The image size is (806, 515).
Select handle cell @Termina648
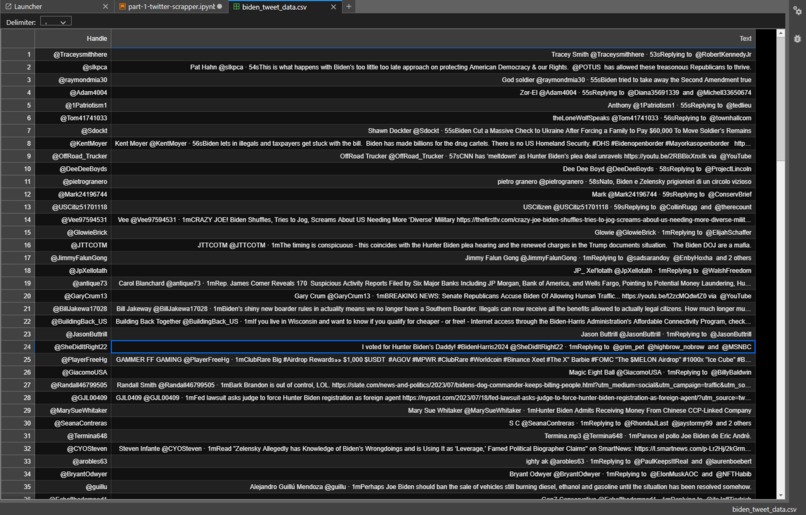(x=73, y=436)
